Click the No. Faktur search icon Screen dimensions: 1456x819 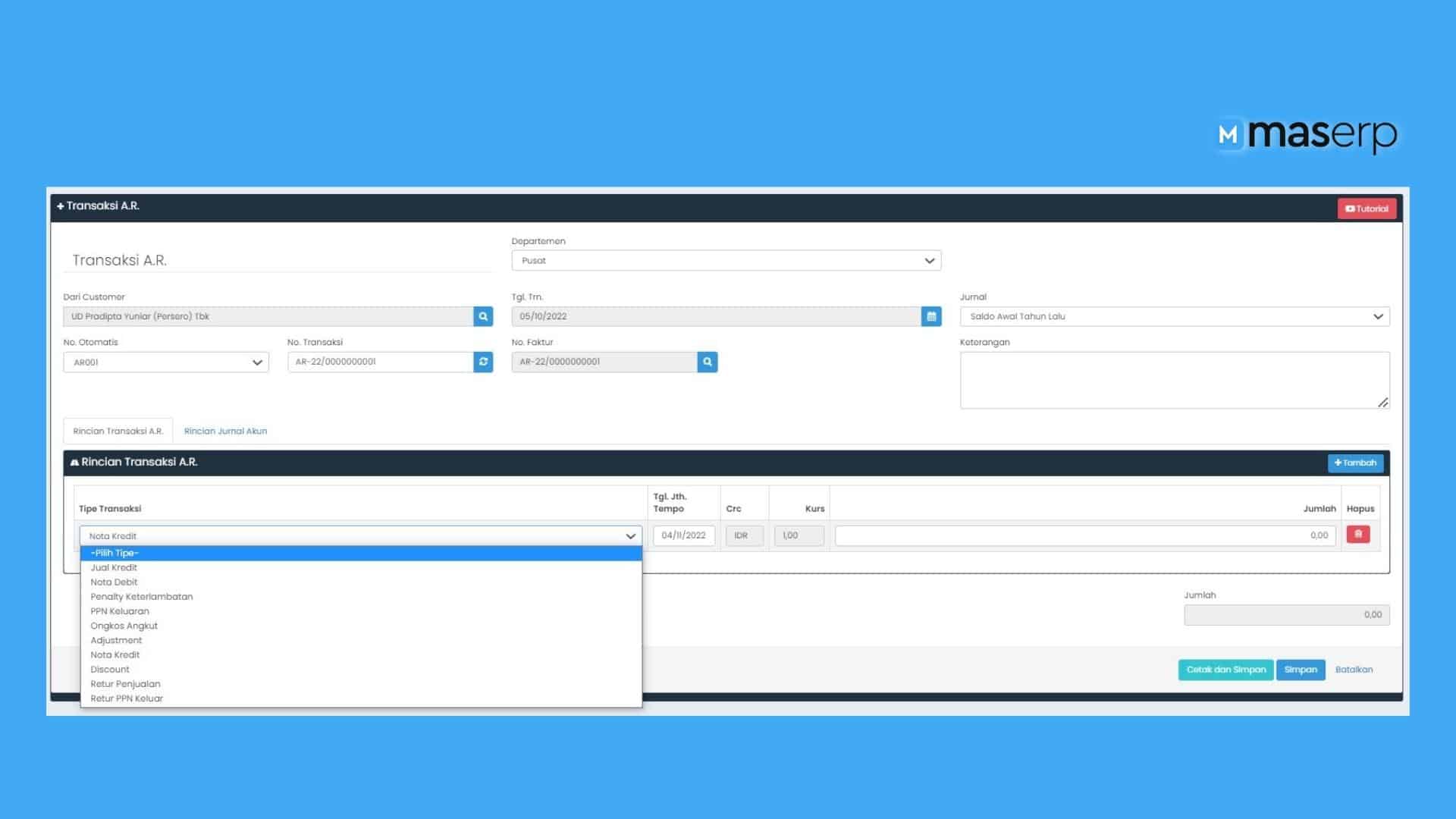point(707,362)
